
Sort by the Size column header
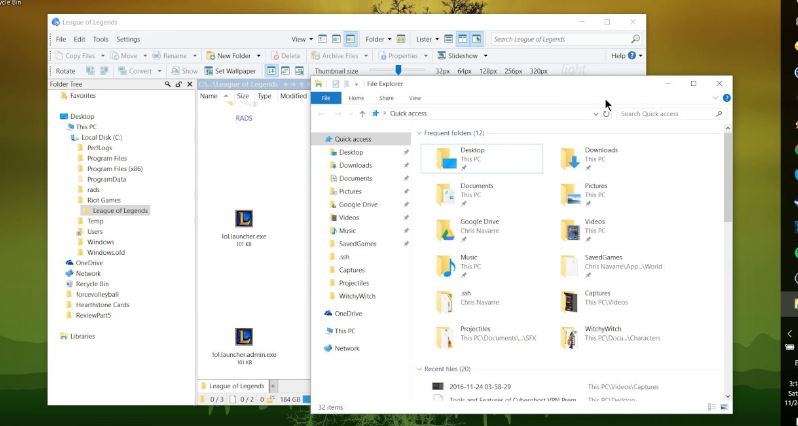click(x=243, y=96)
